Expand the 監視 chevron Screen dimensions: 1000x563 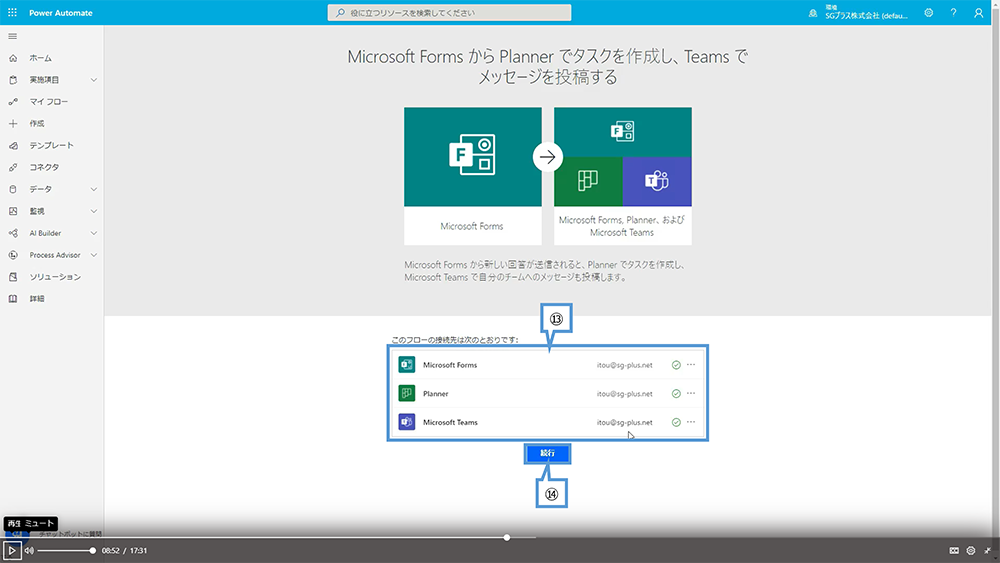(94, 211)
